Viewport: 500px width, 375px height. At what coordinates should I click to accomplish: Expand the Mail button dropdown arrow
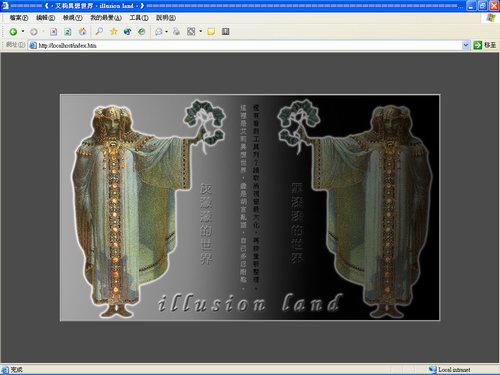166,32
